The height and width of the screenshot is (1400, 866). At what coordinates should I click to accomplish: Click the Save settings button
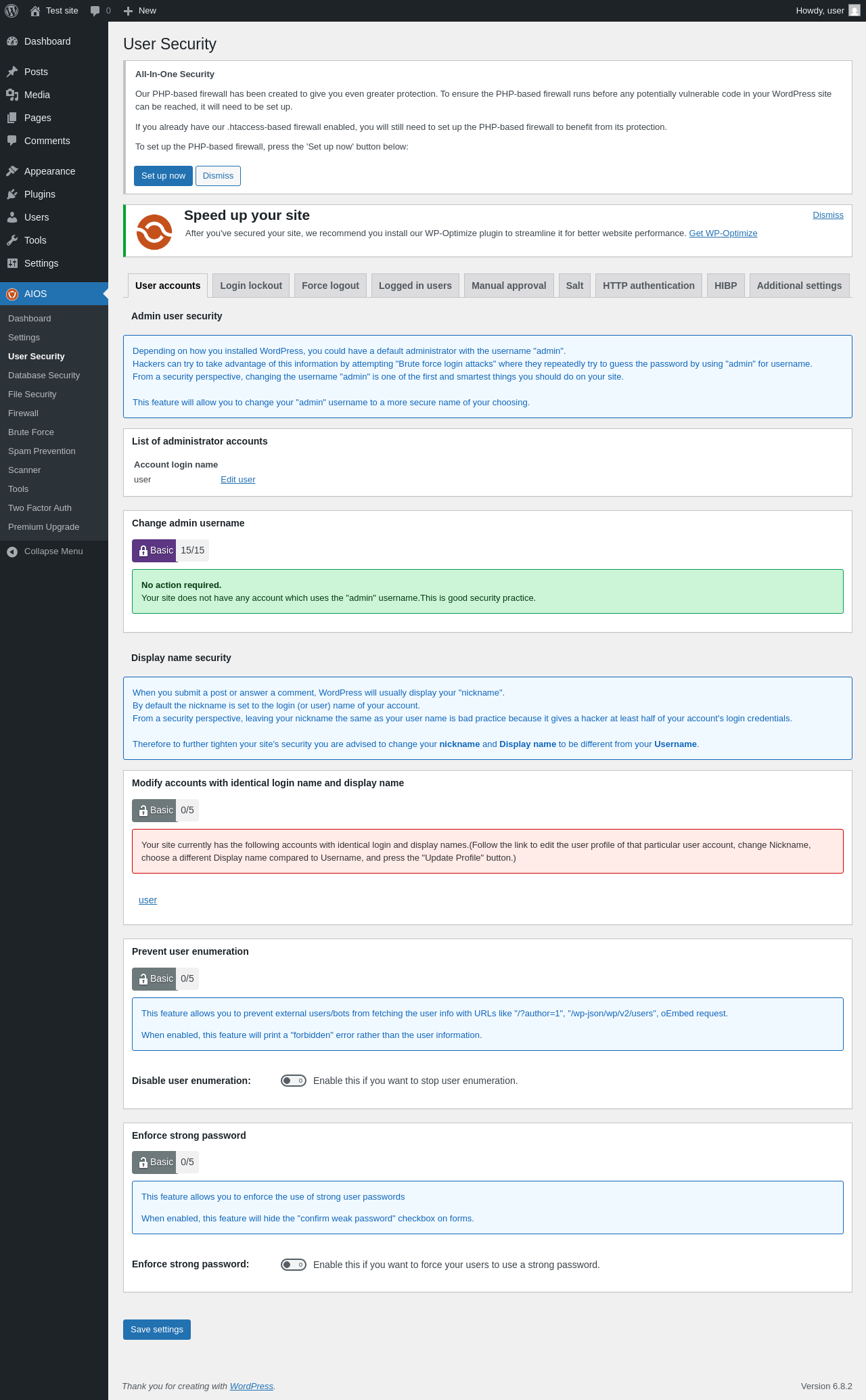[157, 1330]
